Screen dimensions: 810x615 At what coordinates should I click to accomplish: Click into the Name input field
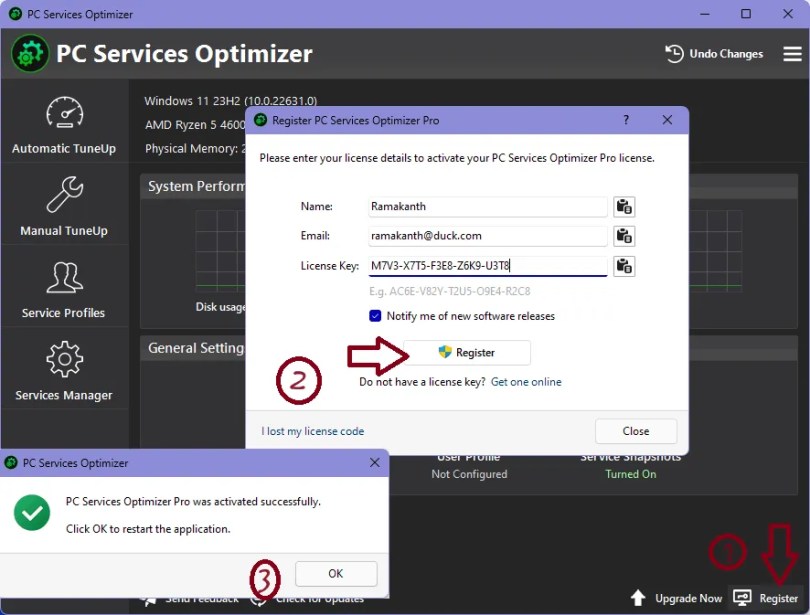[x=488, y=207]
